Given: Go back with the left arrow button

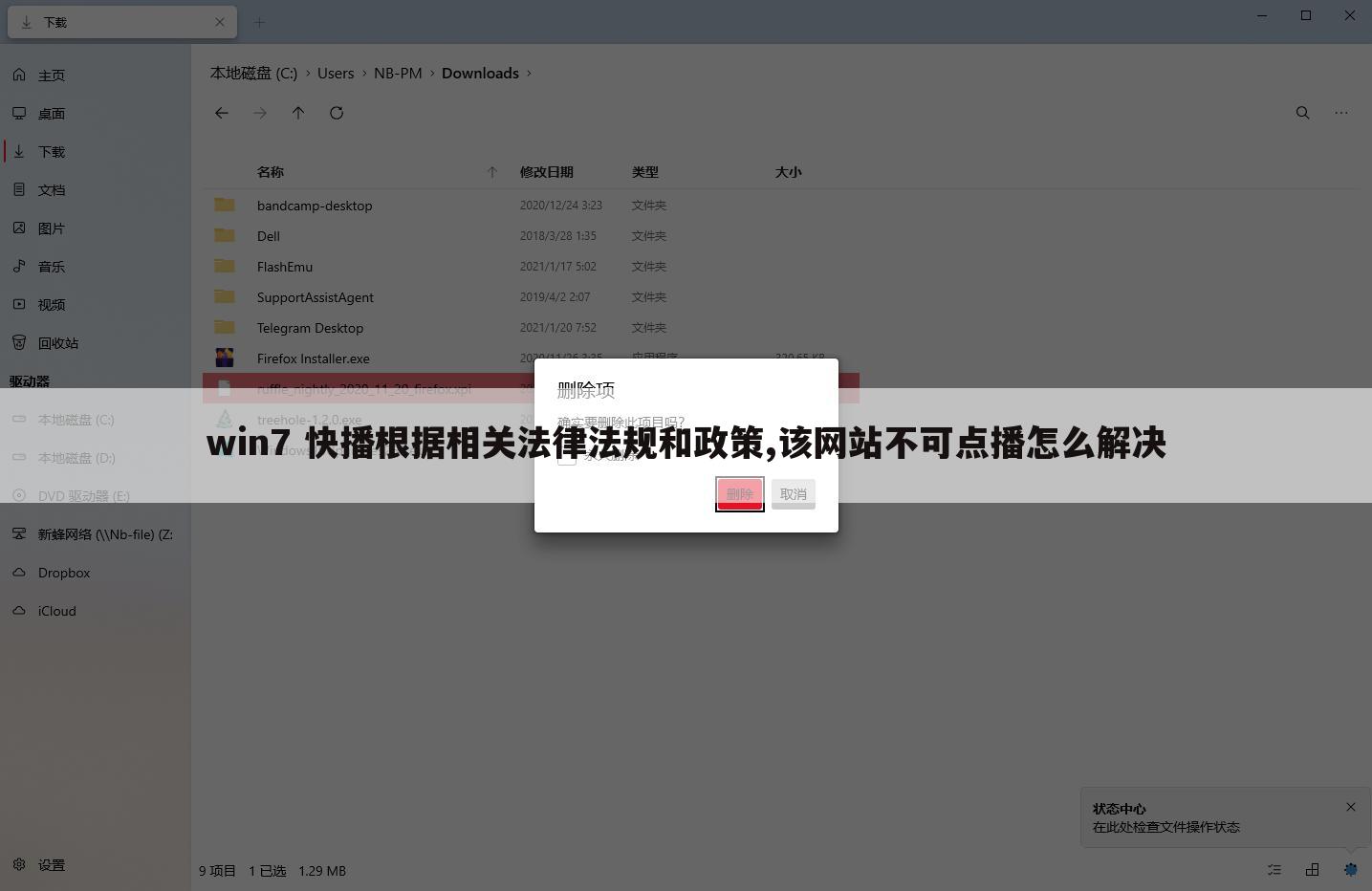Looking at the screenshot, I should tap(222, 113).
